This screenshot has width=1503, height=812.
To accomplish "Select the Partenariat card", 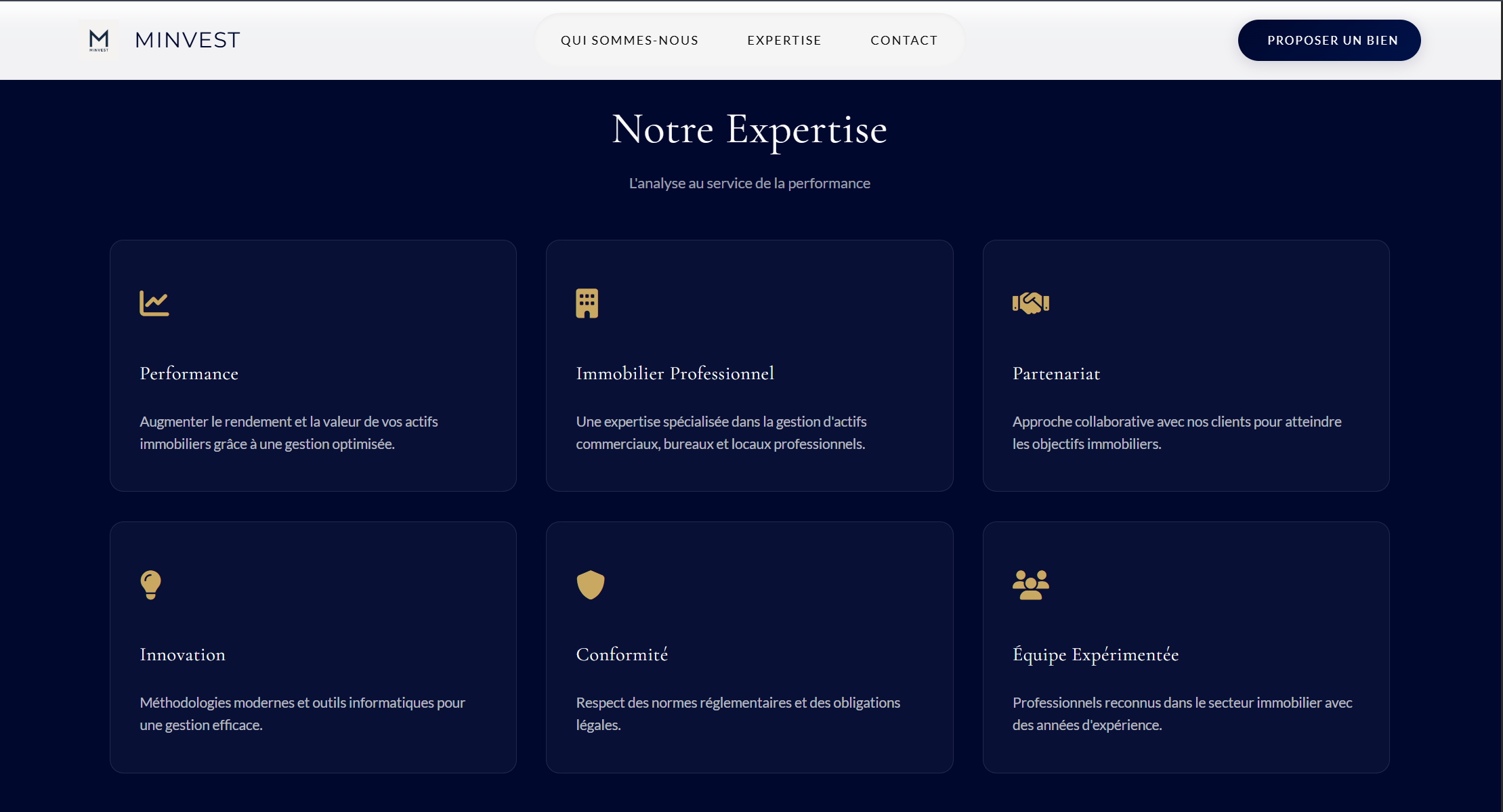I will point(1185,366).
